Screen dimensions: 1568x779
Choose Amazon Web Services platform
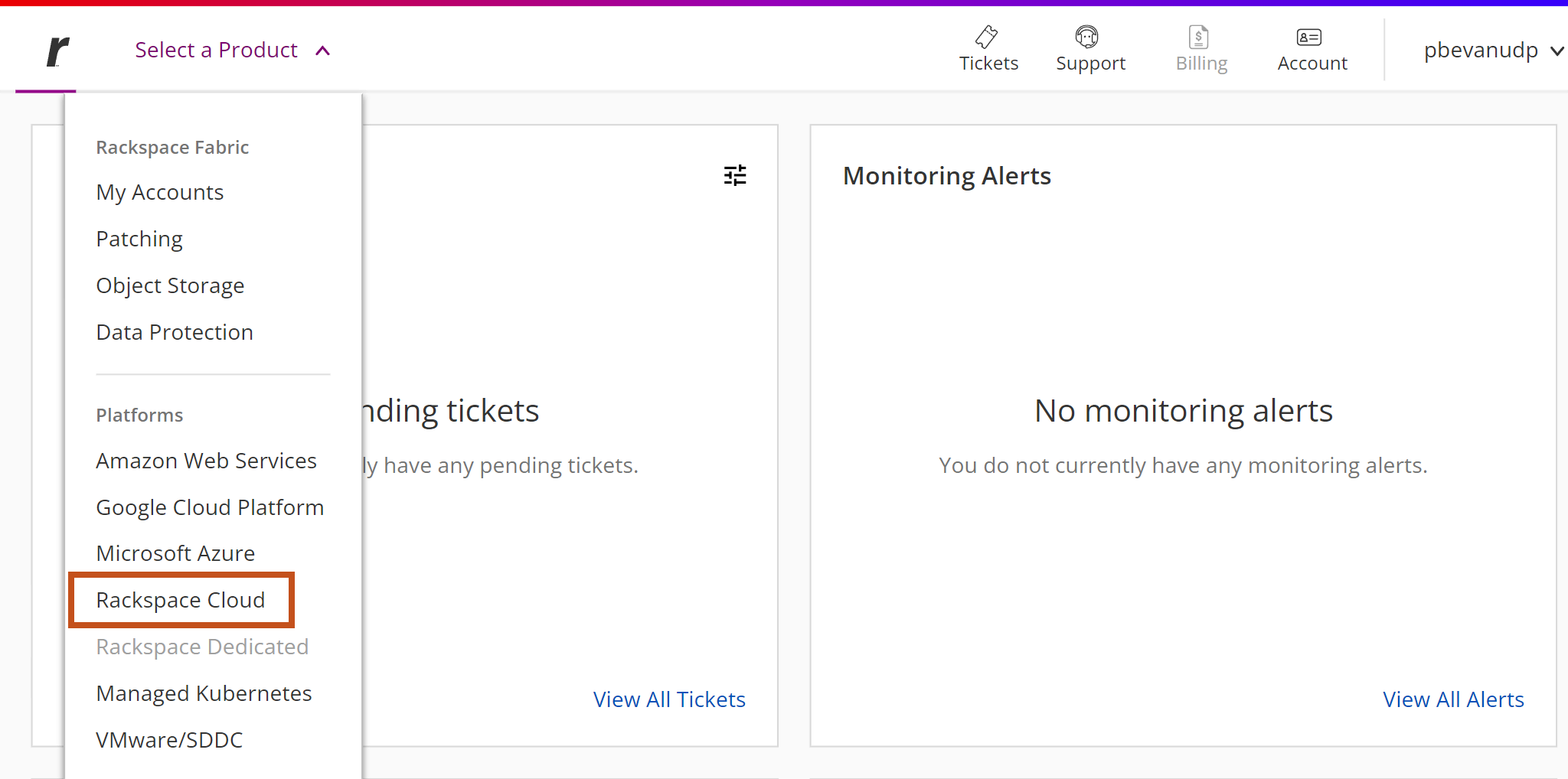tap(206, 461)
